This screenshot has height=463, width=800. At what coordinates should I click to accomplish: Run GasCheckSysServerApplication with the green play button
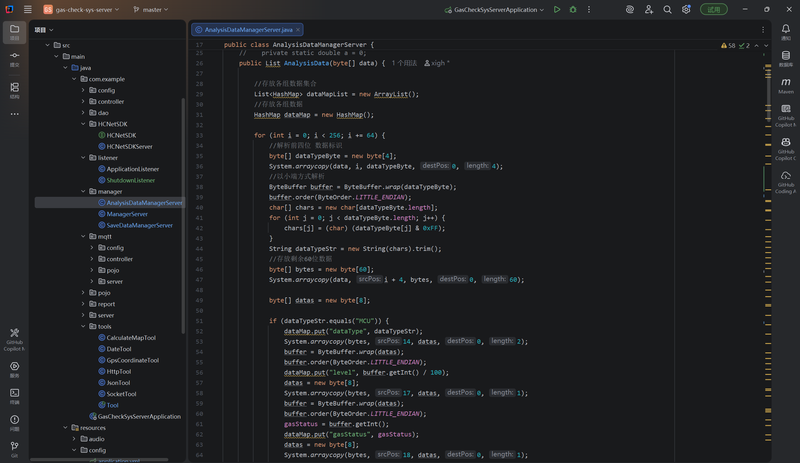tap(557, 9)
